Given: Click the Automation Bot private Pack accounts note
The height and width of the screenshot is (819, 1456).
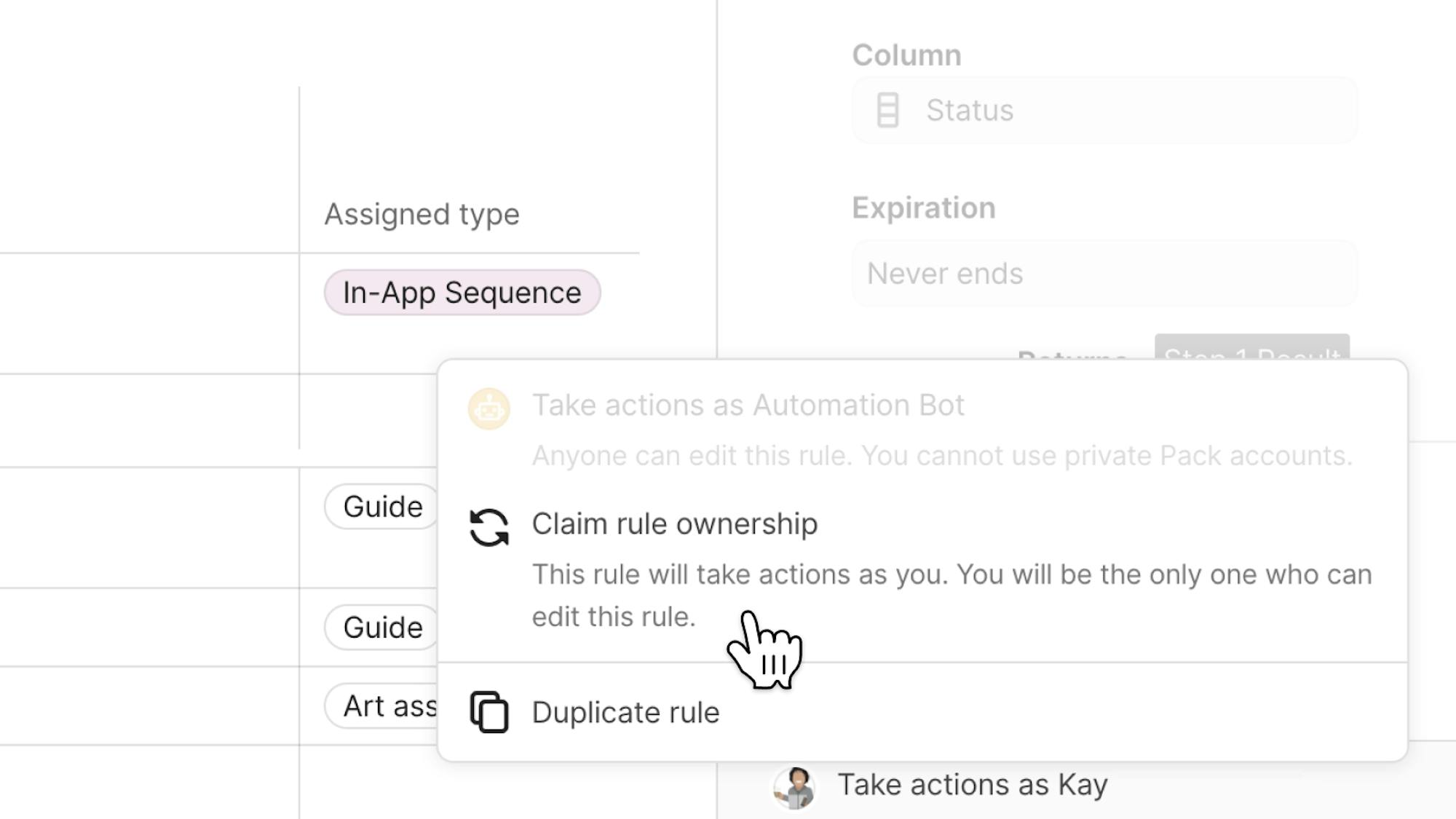Looking at the screenshot, I should pos(941,456).
